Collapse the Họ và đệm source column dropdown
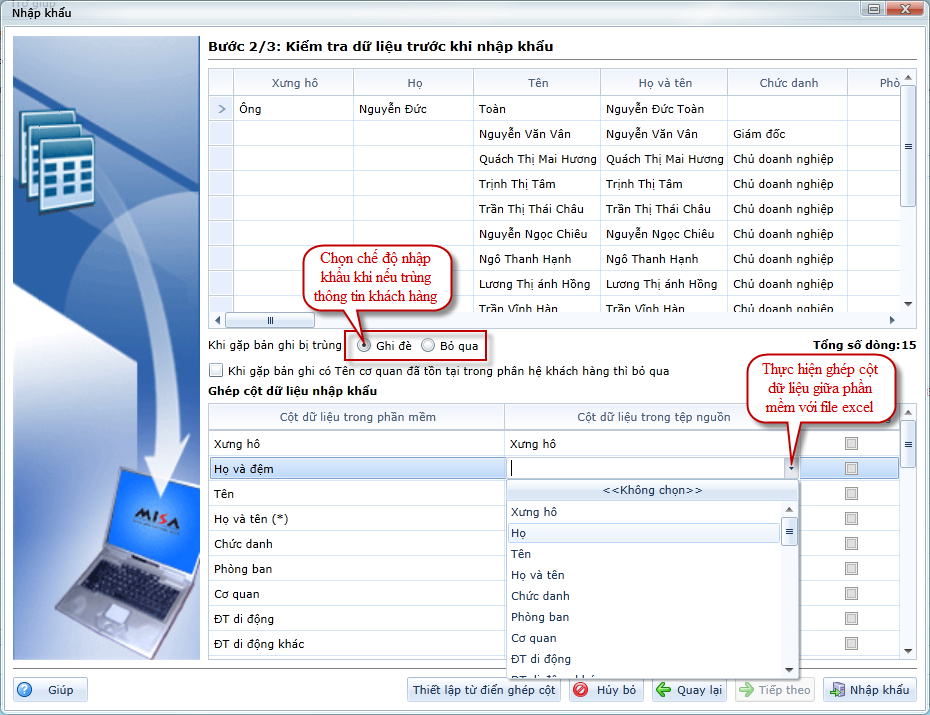930x715 pixels. point(790,468)
